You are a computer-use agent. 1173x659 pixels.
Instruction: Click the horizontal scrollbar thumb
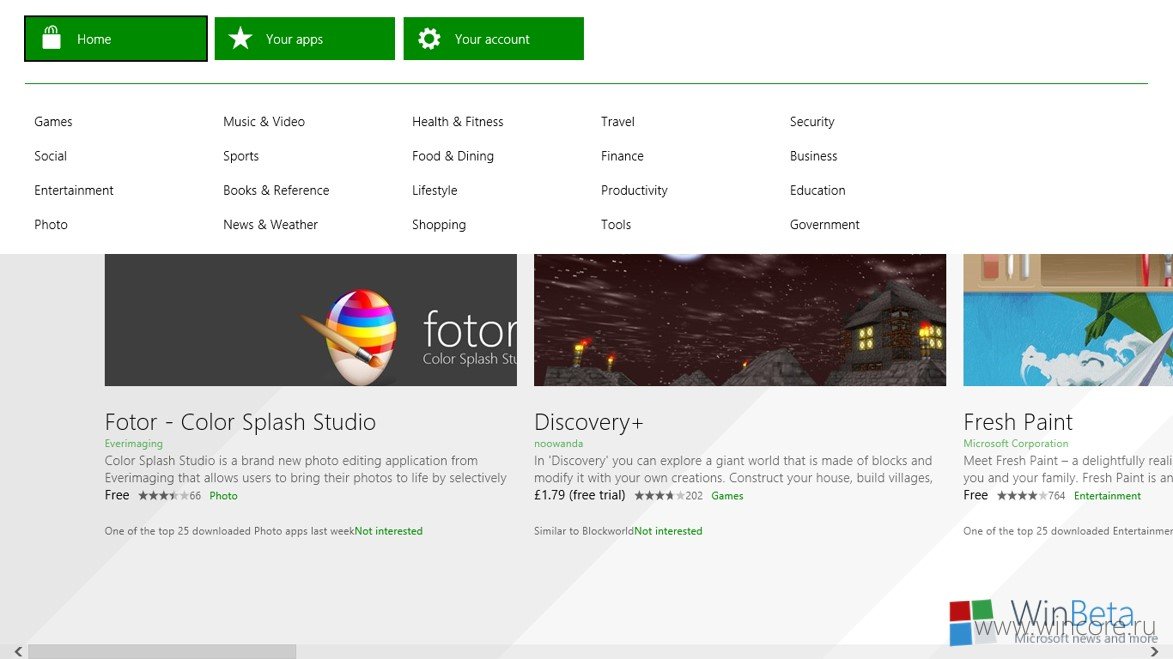click(x=162, y=652)
